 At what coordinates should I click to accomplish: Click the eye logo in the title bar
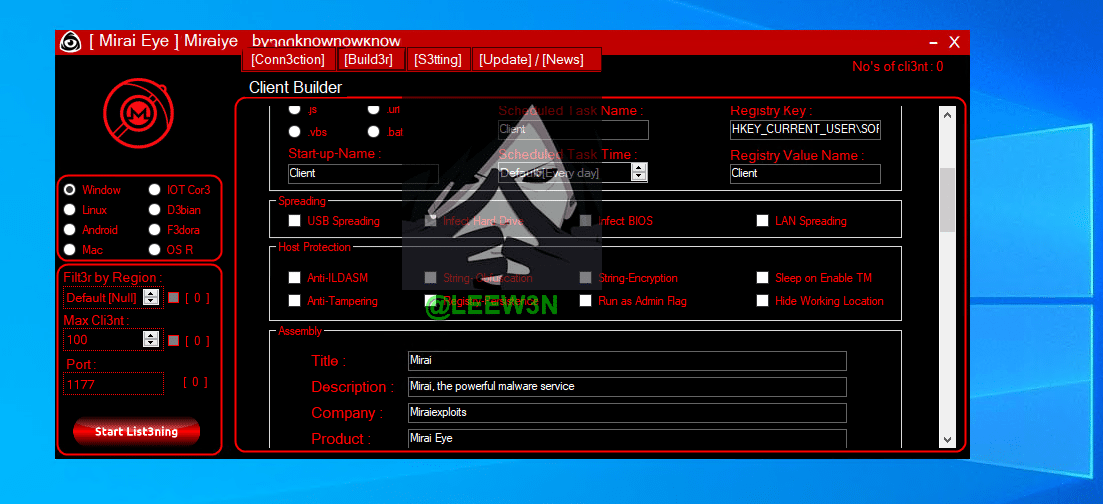70,41
